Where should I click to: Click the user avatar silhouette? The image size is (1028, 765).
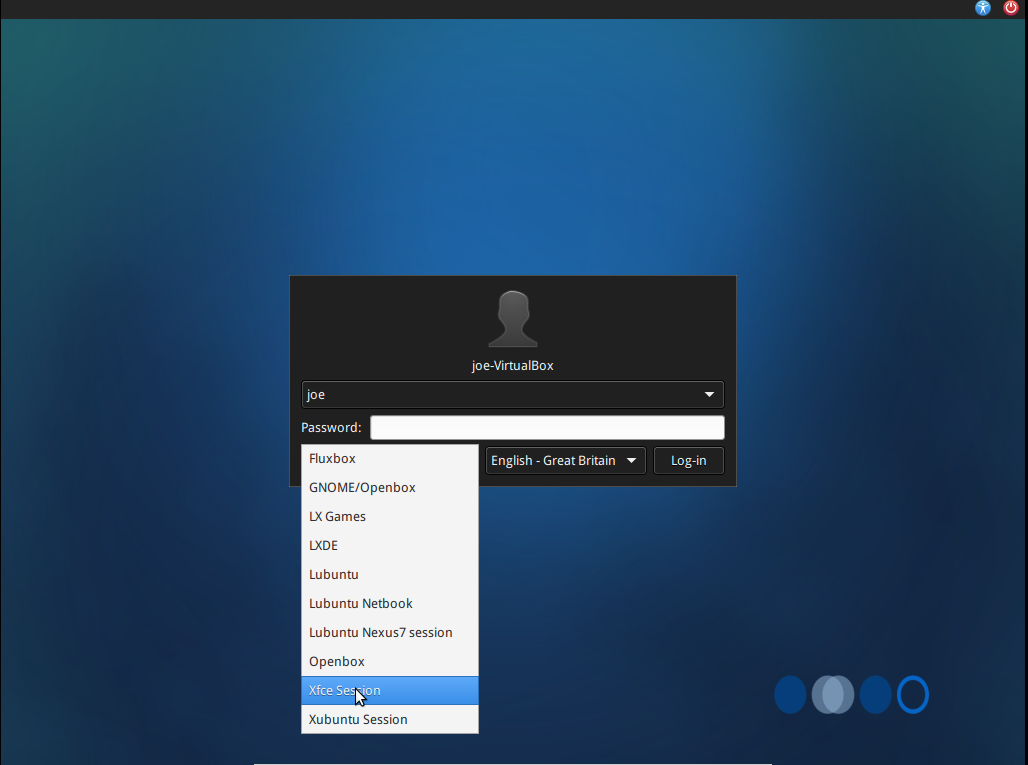point(513,319)
